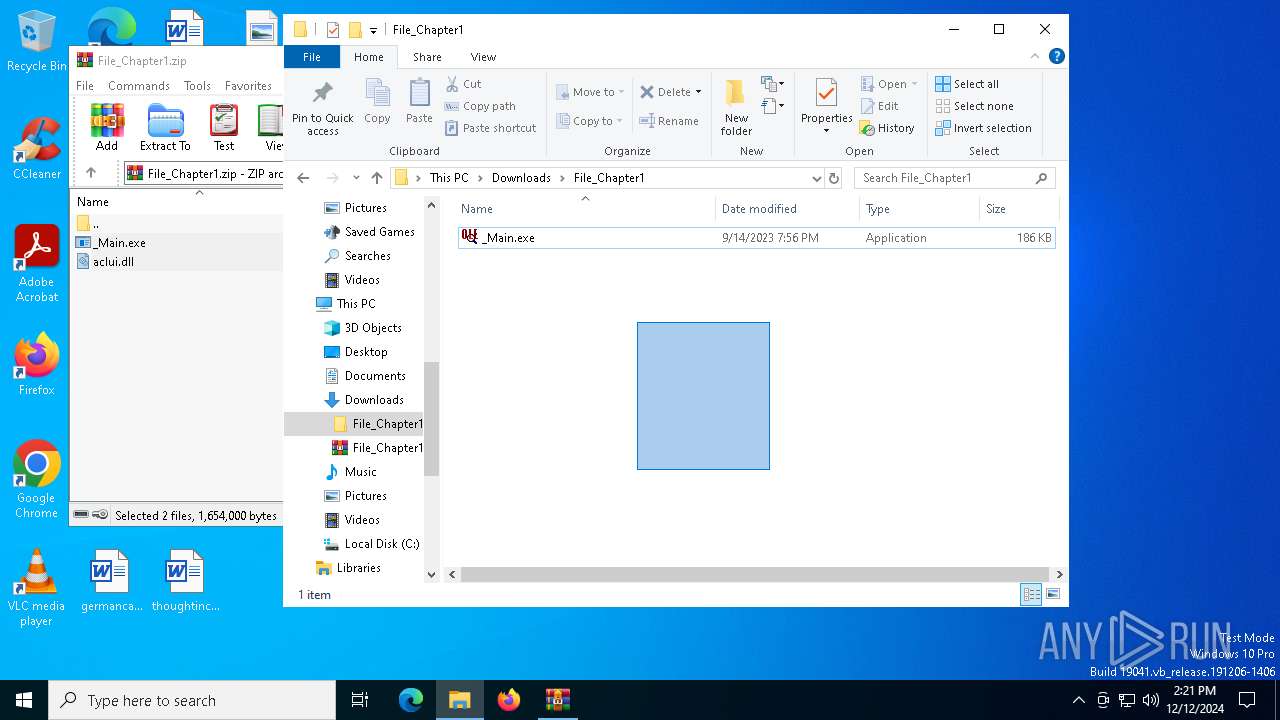This screenshot has width=1280, height=720.
Task: Open the Move to dropdown
Action: tap(590, 92)
